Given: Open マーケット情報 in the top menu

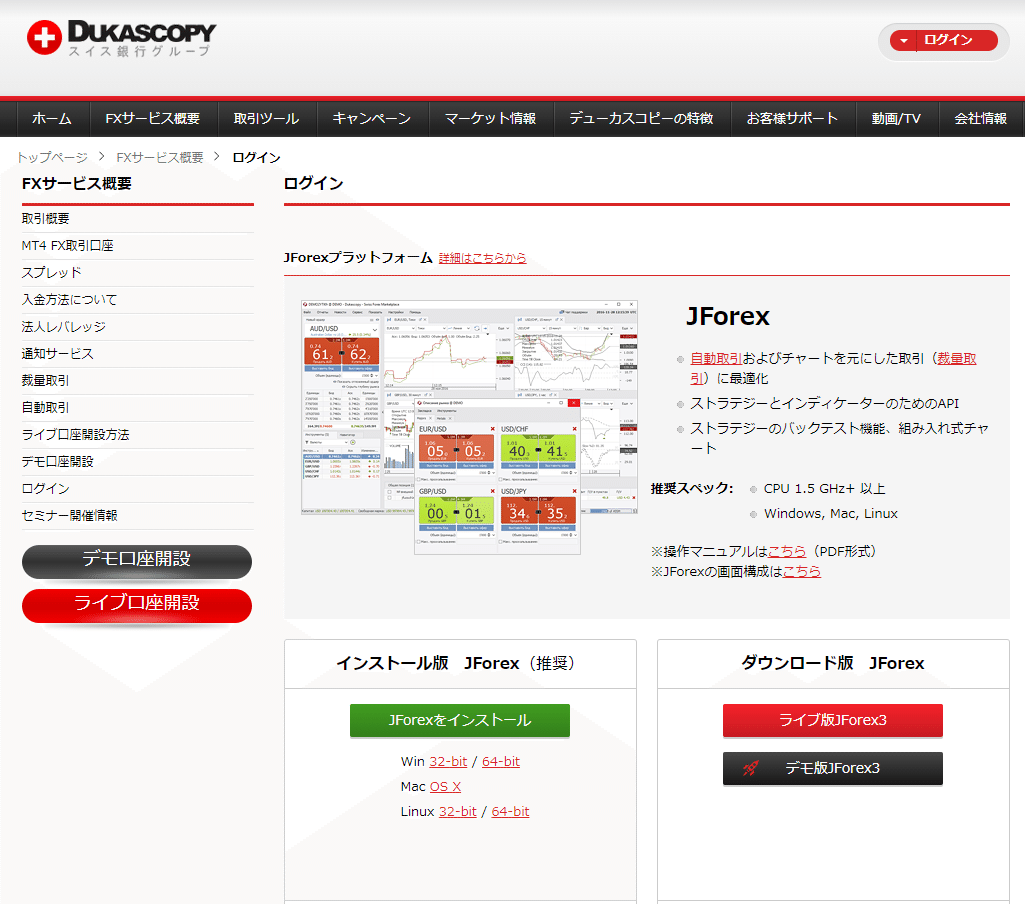Looking at the screenshot, I should coord(490,118).
